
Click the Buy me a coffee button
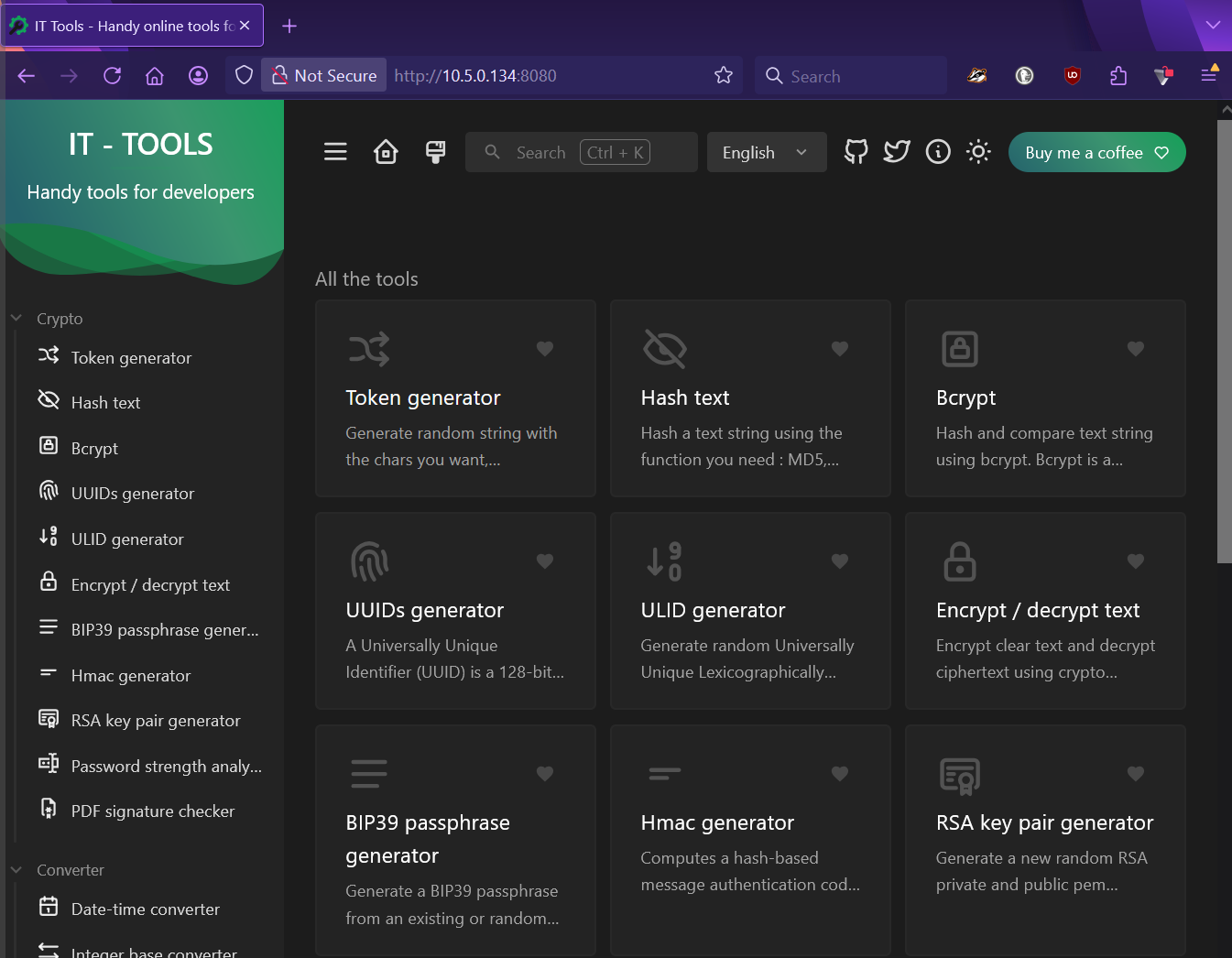(1096, 153)
